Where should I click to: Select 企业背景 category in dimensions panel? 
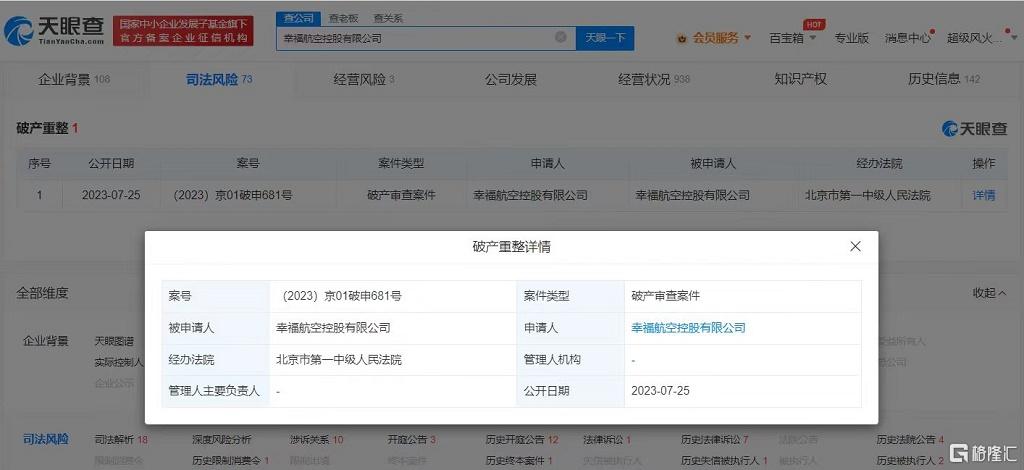[46, 341]
